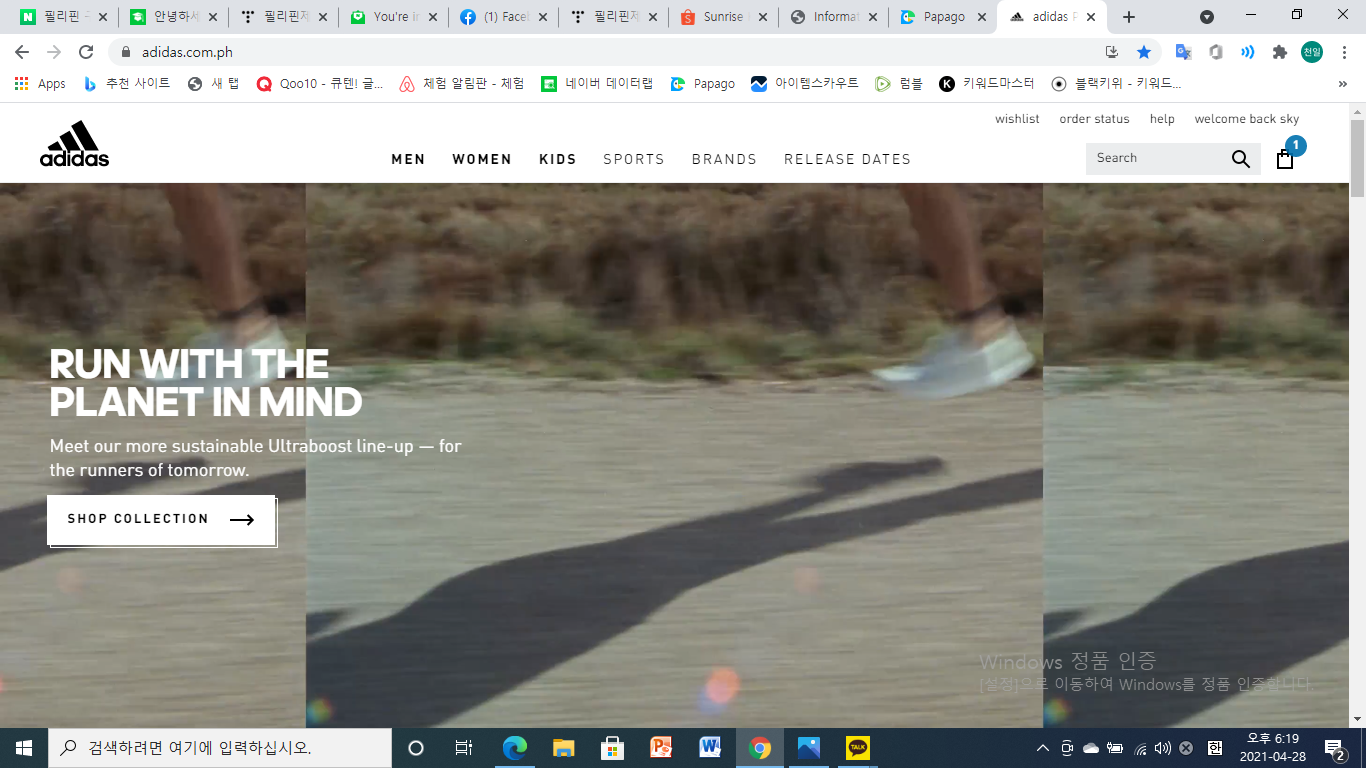1366x768 pixels.
Task: Open the tab search dropdown in Chrome
Action: click(1207, 17)
